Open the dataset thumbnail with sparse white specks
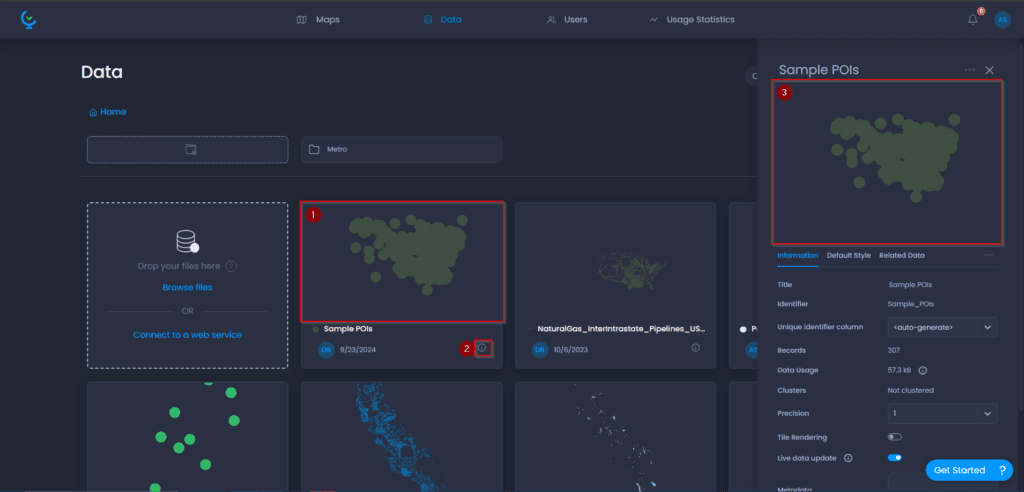 615,436
